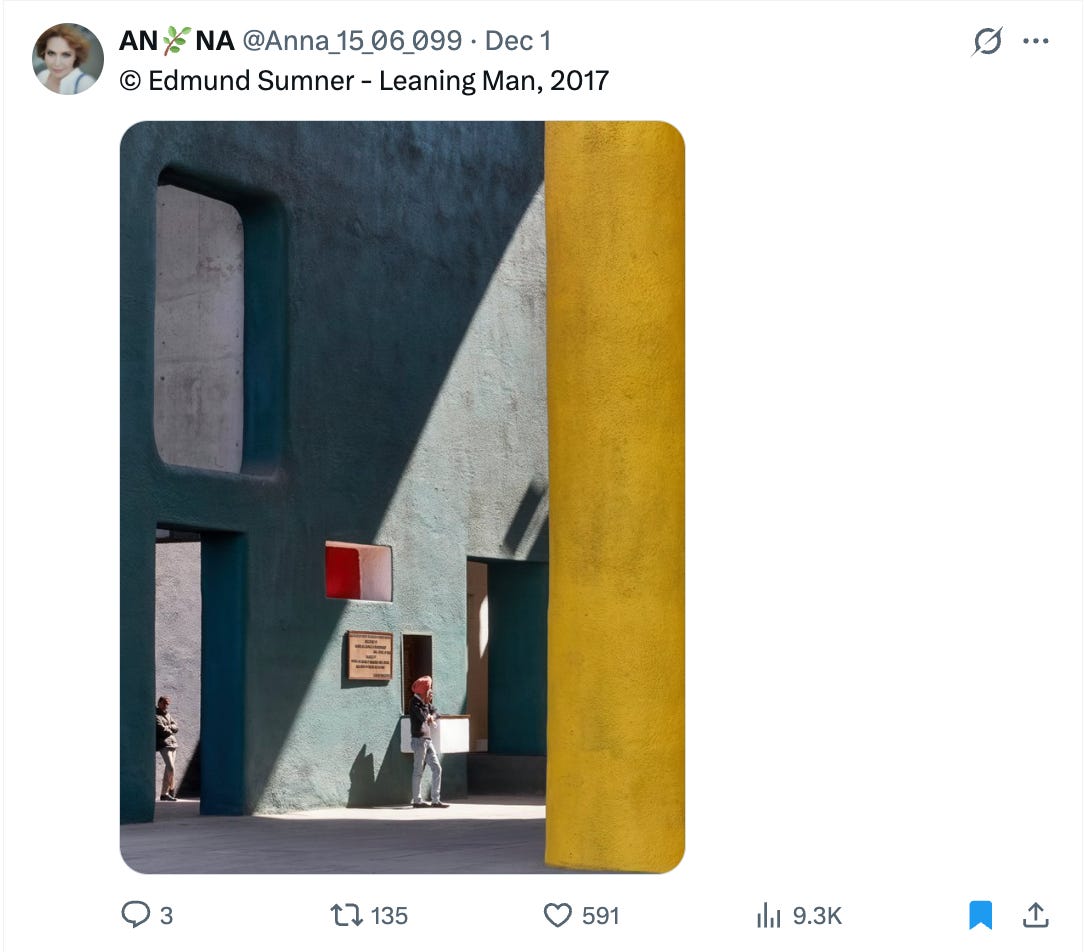Toggle repost by clicking the 135 count
This screenshot has height=952, width=1084.
[389, 916]
